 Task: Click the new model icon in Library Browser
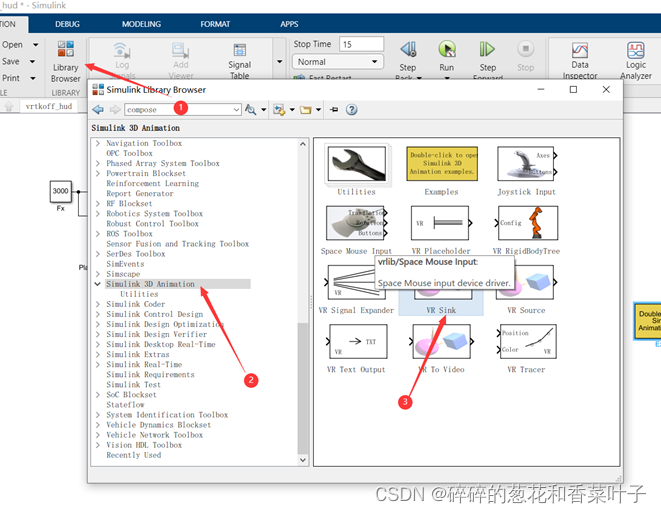click(279, 110)
